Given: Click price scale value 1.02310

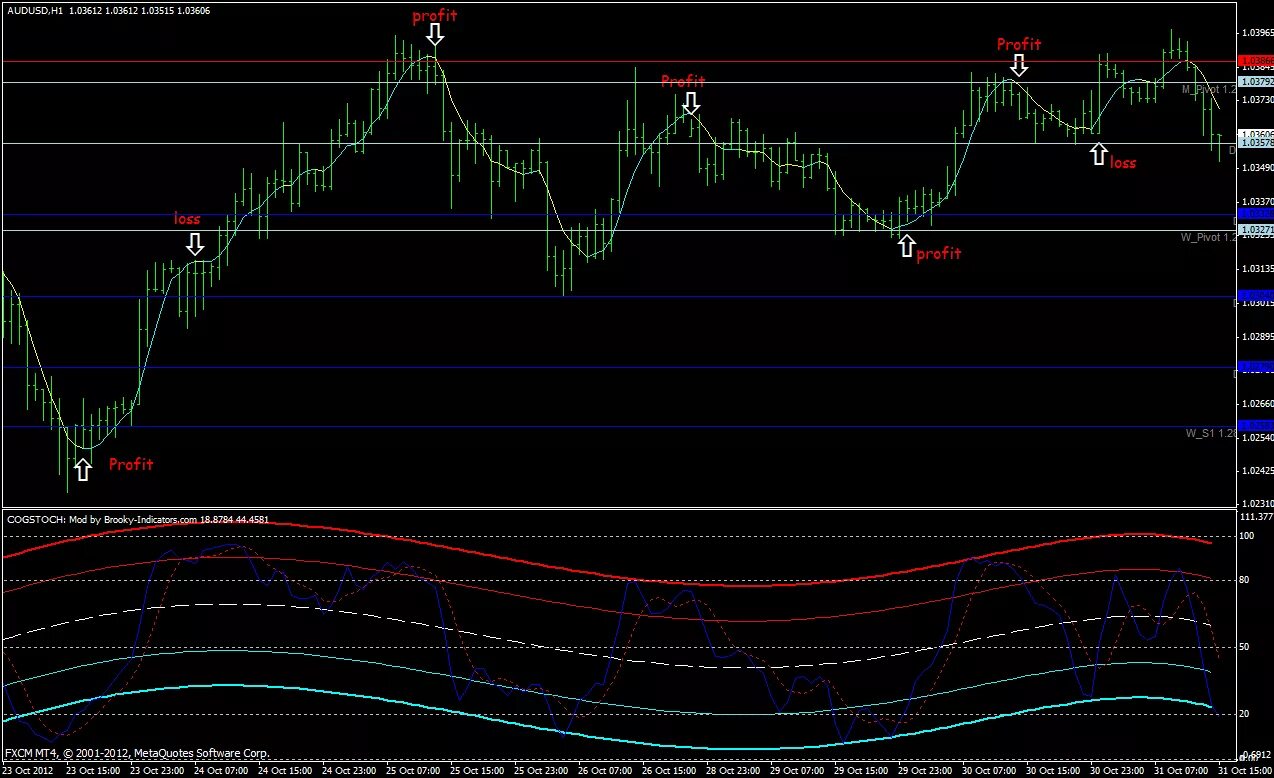Looking at the screenshot, I should click(1256, 503).
